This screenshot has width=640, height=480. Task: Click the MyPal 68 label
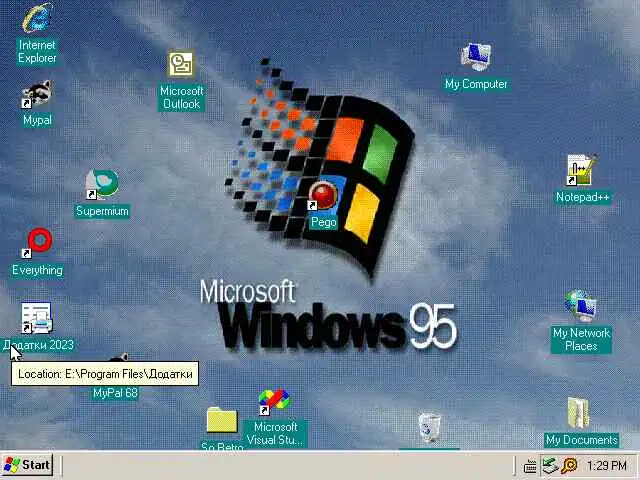pyautogui.click(x=115, y=393)
